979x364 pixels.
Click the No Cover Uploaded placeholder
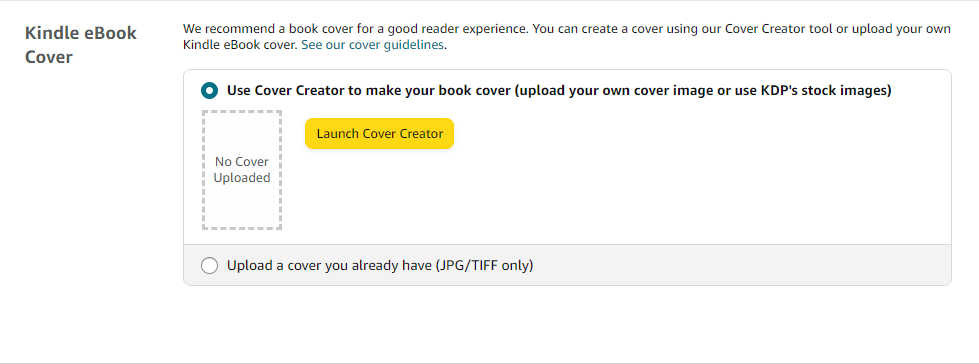pyautogui.click(x=242, y=170)
